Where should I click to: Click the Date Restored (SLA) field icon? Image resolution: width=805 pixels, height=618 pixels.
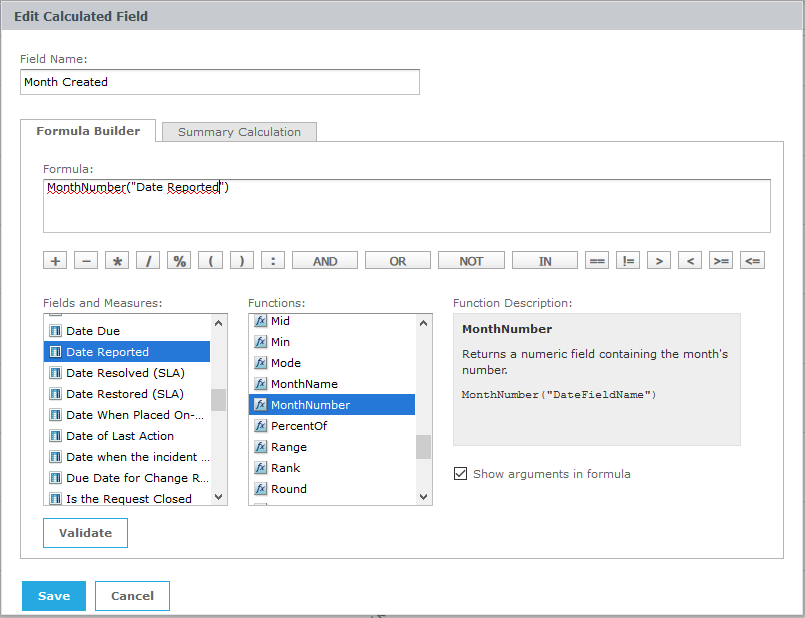55,394
